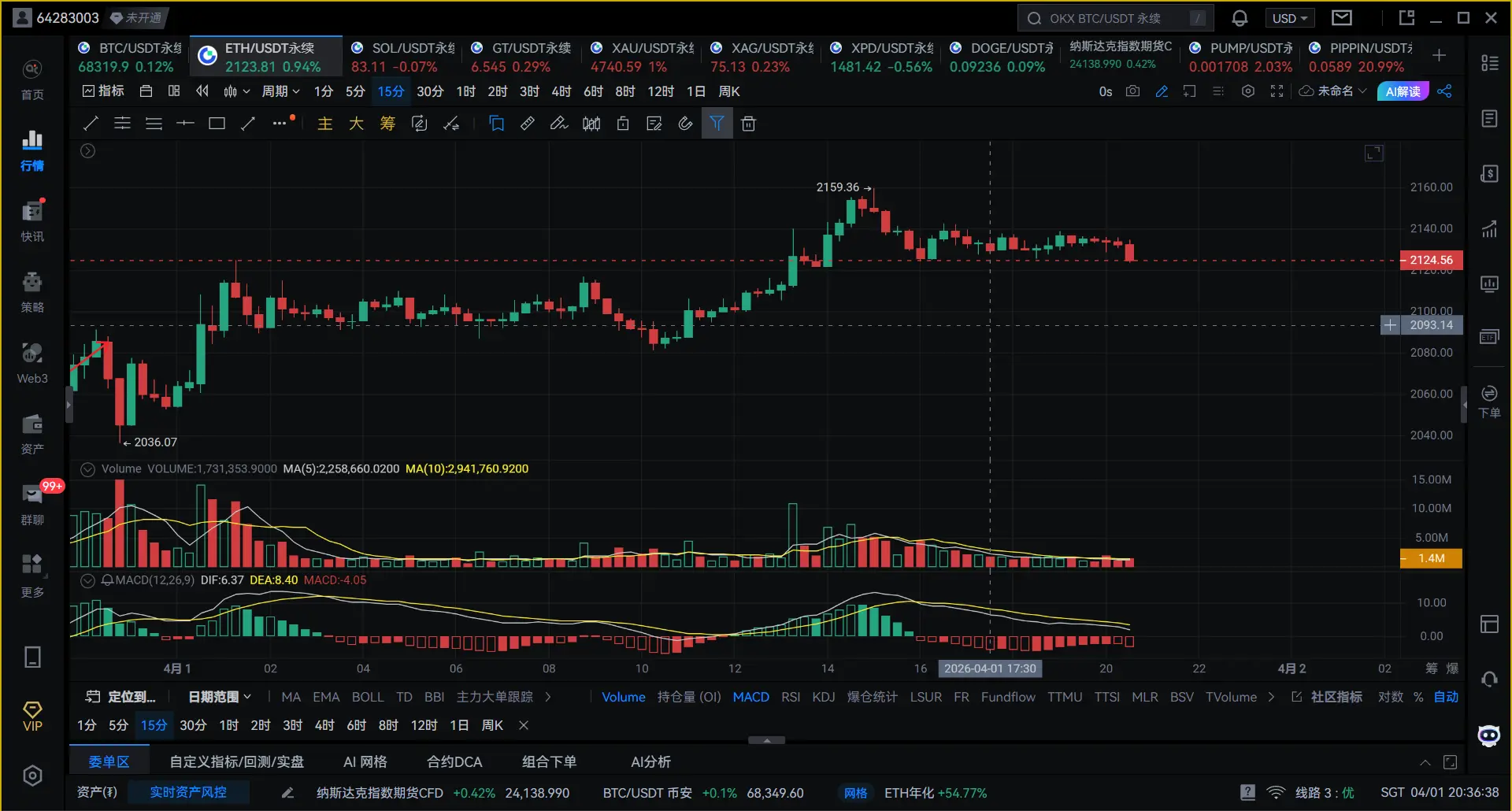Click the calendar icon in chart toolbar
This screenshot has width=1512, height=811.
click(146, 91)
